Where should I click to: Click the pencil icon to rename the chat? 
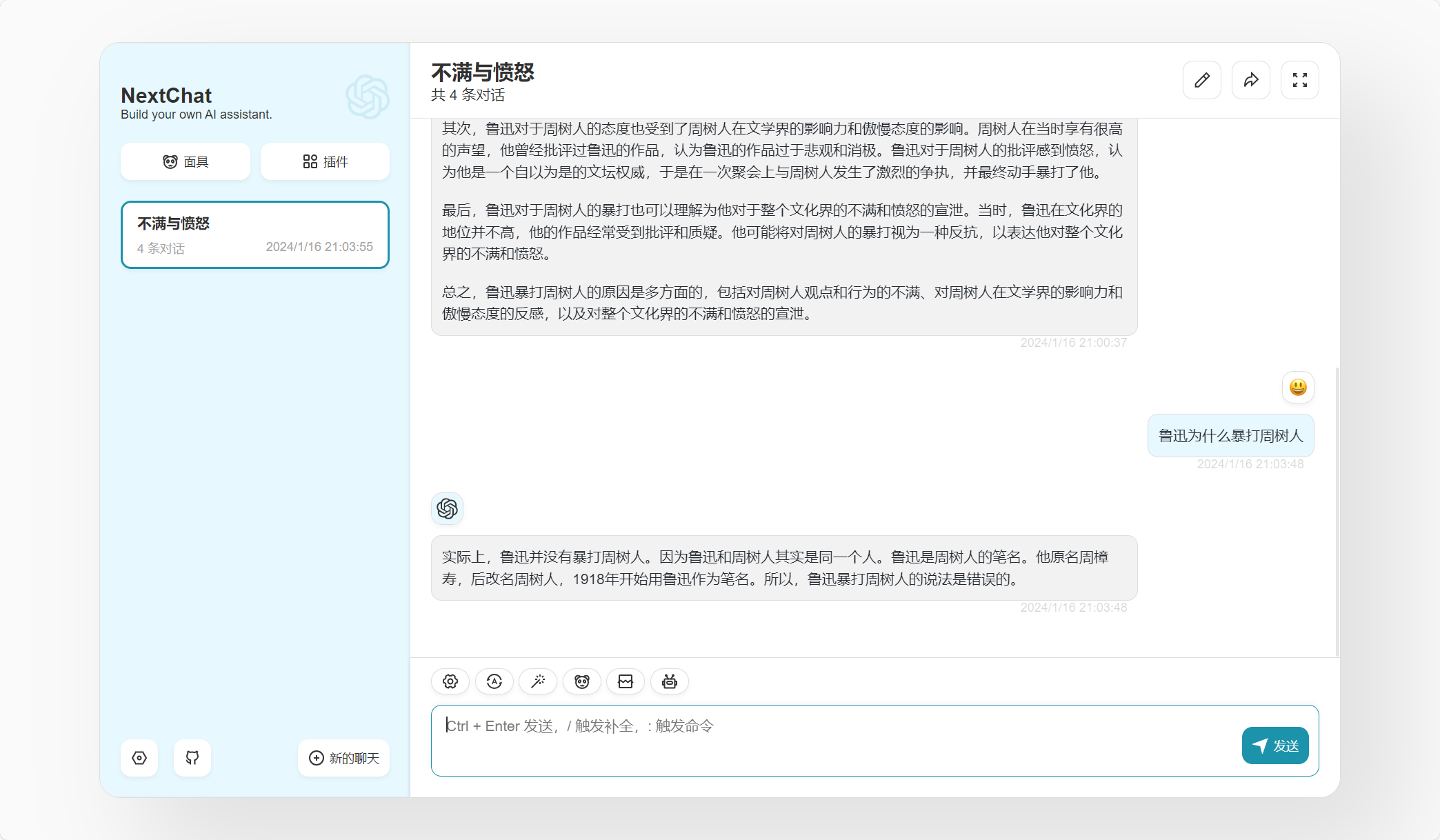click(x=1201, y=80)
